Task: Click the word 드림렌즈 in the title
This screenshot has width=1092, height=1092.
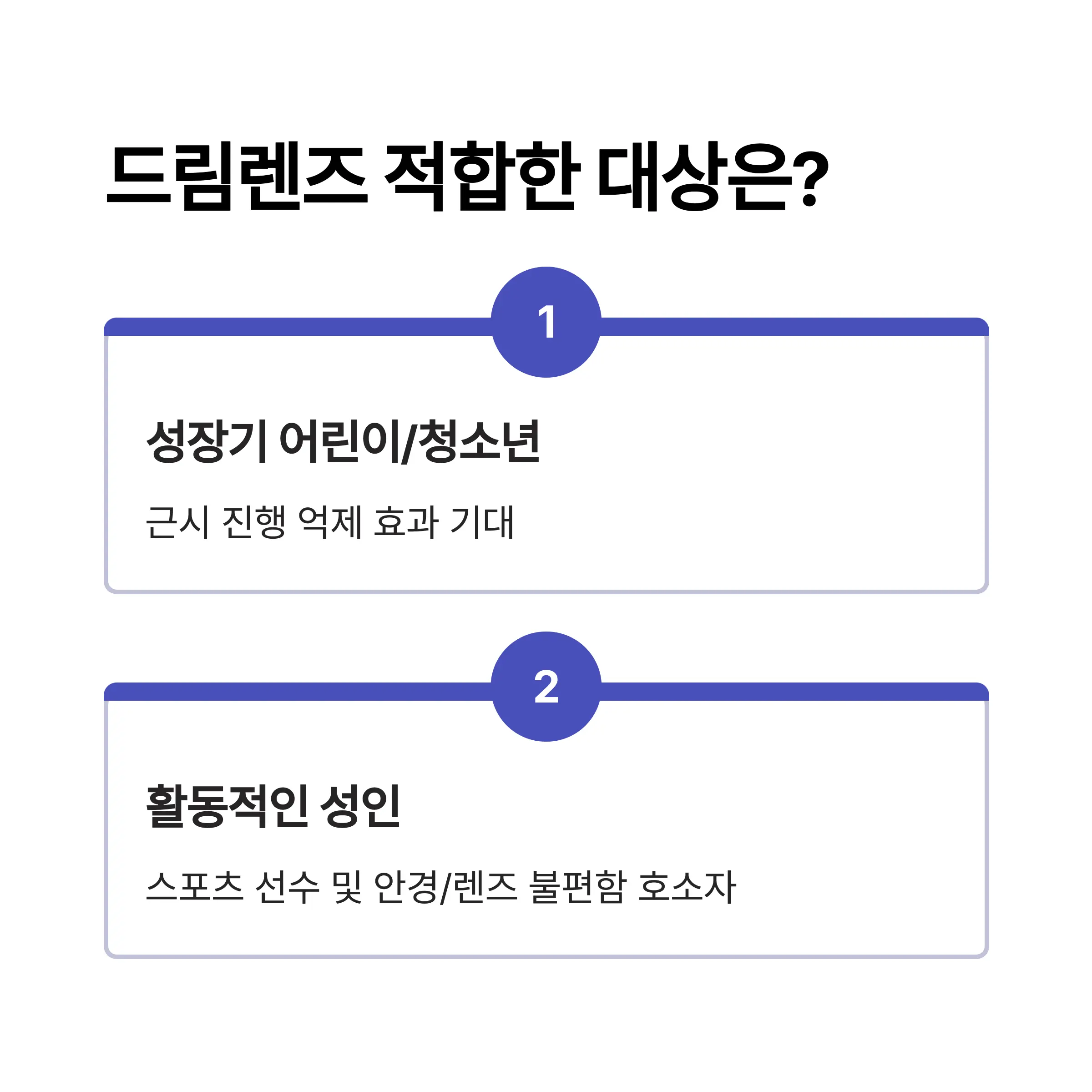Action: point(237,177)
